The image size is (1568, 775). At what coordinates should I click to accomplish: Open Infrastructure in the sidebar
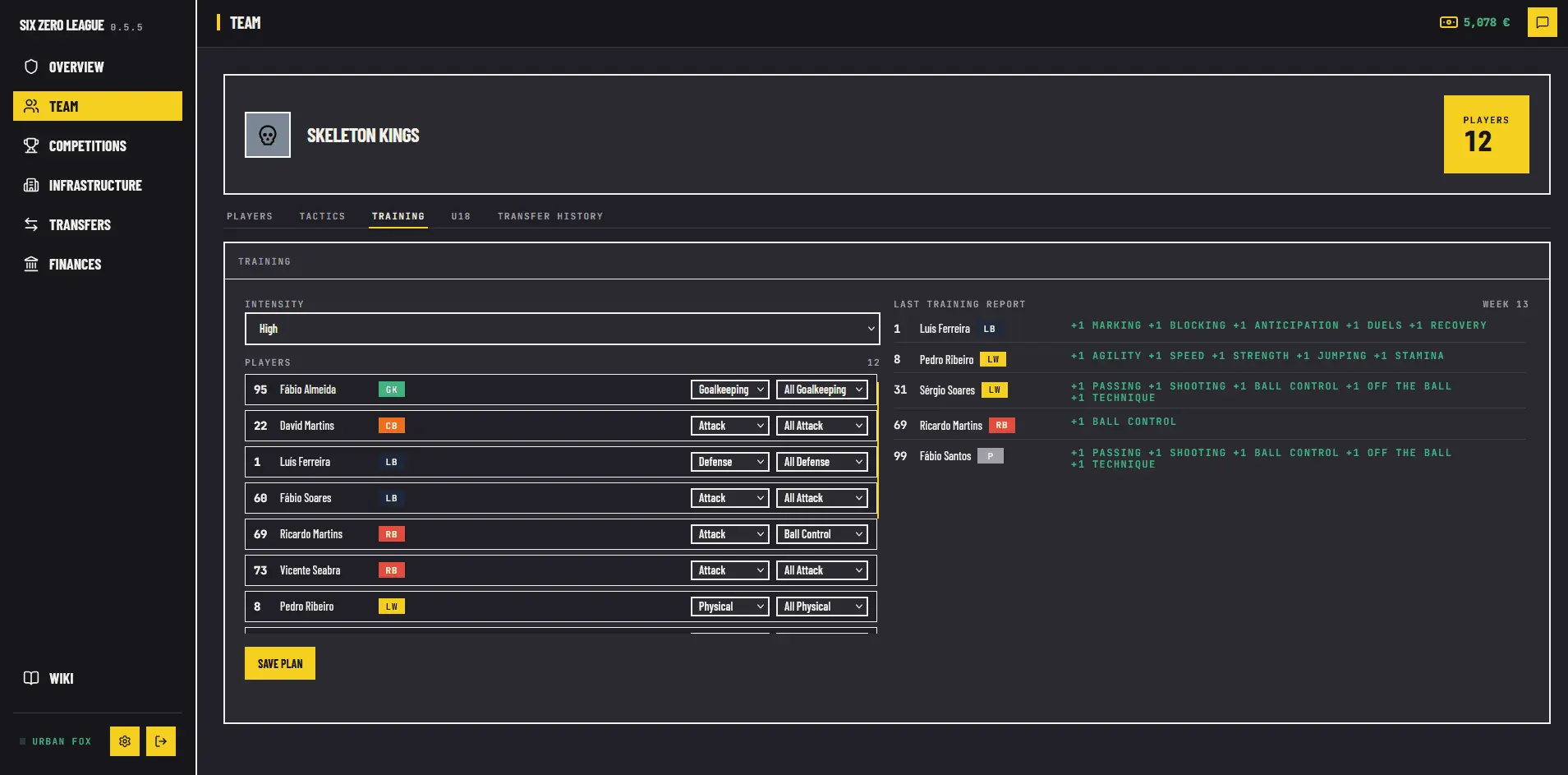pos(98,185)
